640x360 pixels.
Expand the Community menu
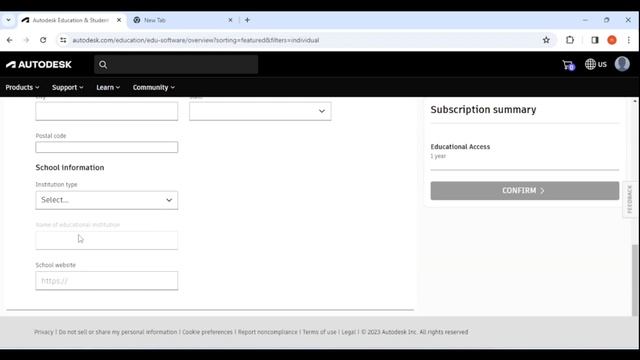(x=154, y=87)
